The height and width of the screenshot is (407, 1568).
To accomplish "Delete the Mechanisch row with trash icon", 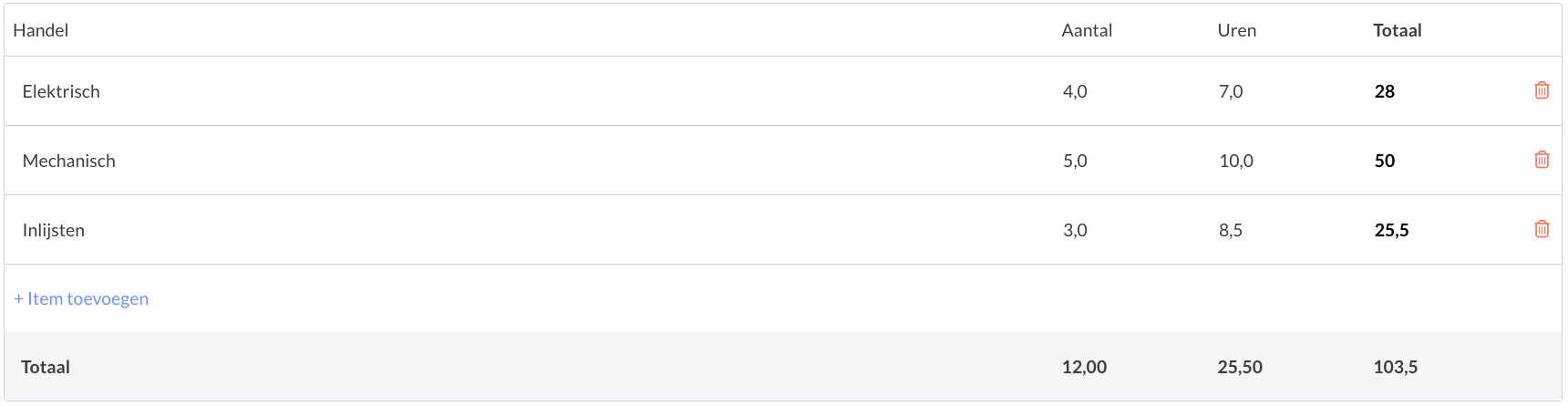I will (1542, 160).
